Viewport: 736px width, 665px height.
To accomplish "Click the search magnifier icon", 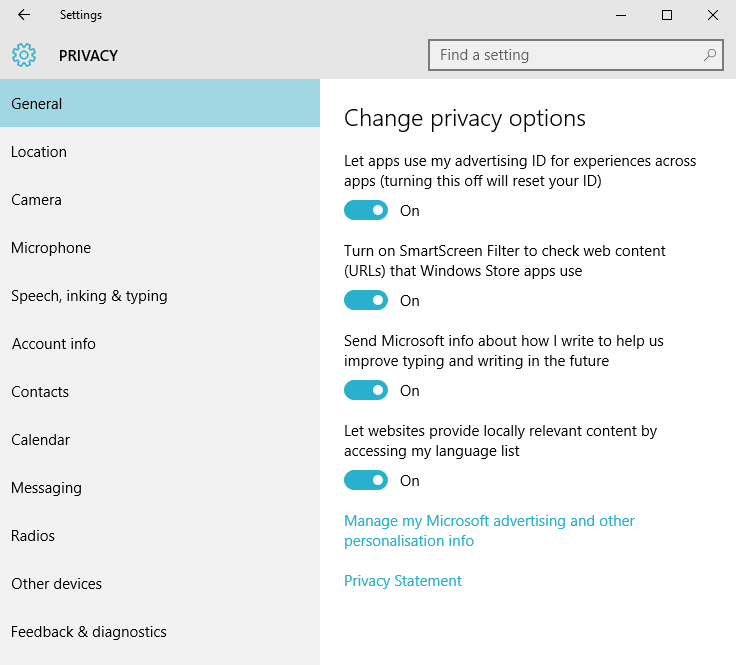I will pos(710,55).
